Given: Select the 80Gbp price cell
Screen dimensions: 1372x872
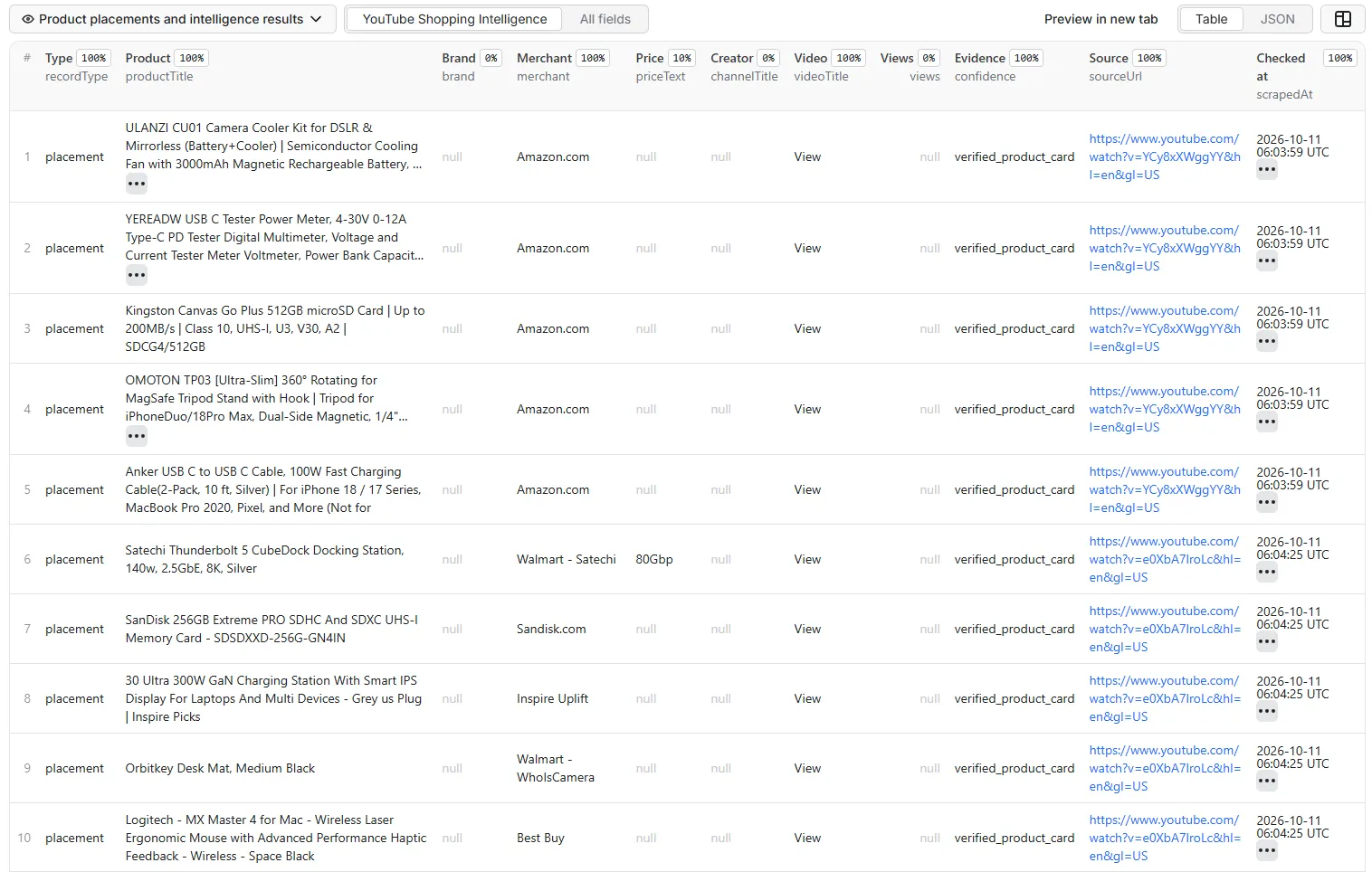Looking at the screenshot, I should (654, 560).
